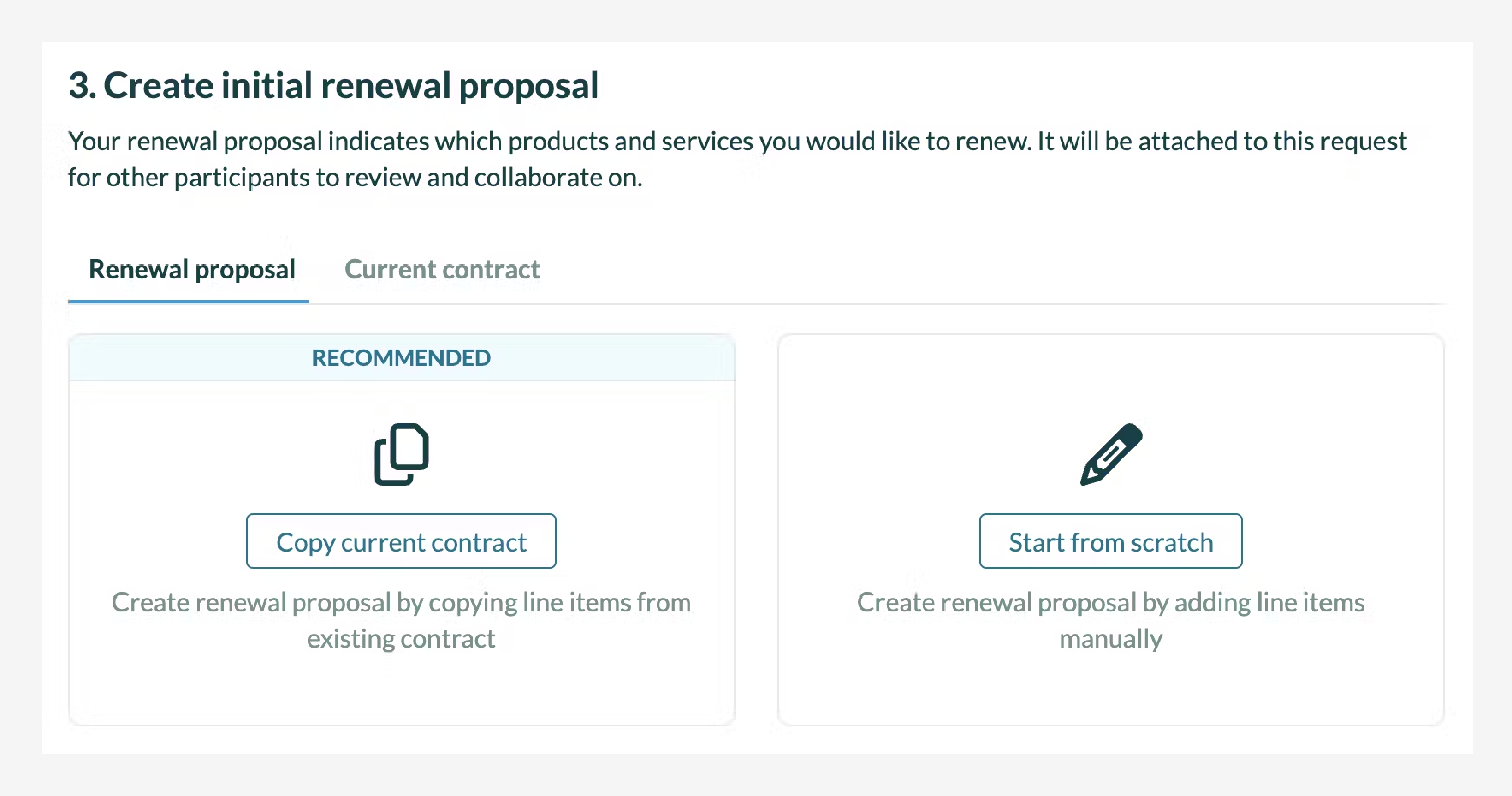
Task: Click the copy documents icon
Action: click(x=402, y=454)
